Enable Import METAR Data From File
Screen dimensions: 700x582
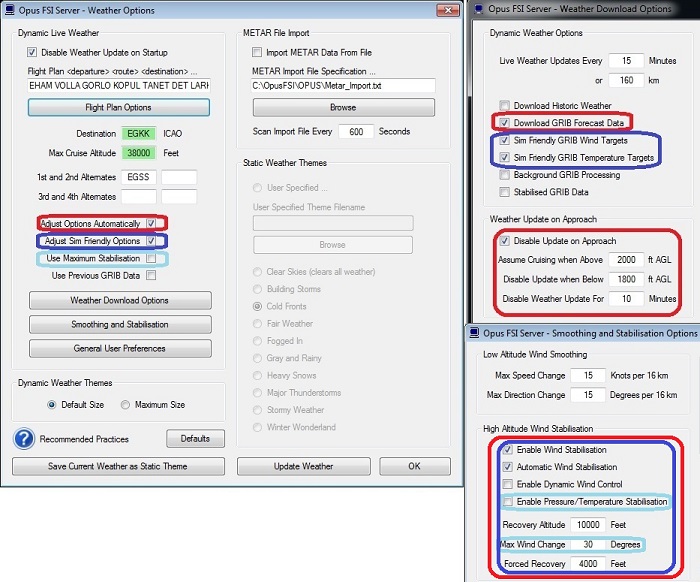point(257,52)
